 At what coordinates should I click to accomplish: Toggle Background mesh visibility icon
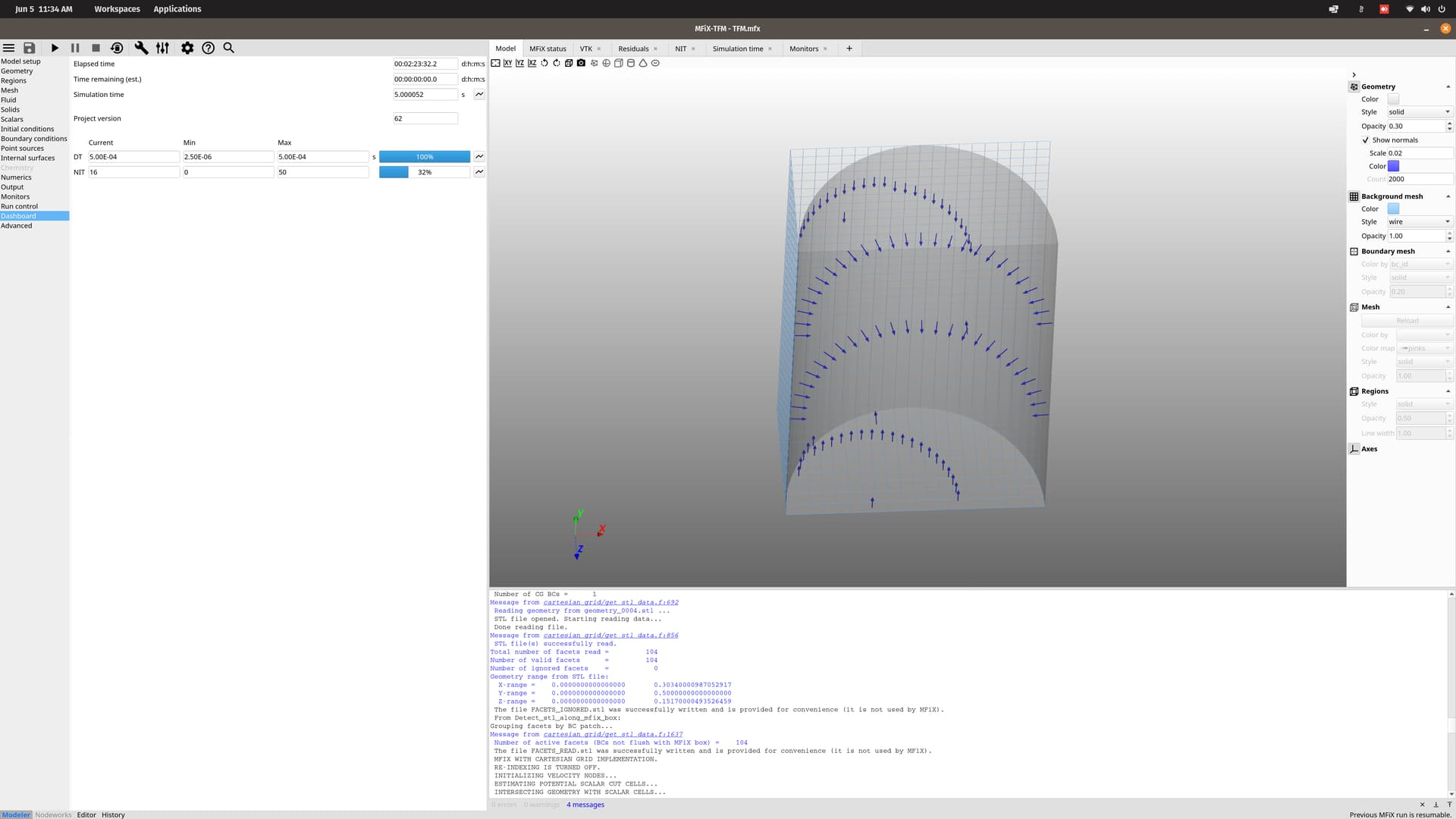click(x=1354, y=196)
